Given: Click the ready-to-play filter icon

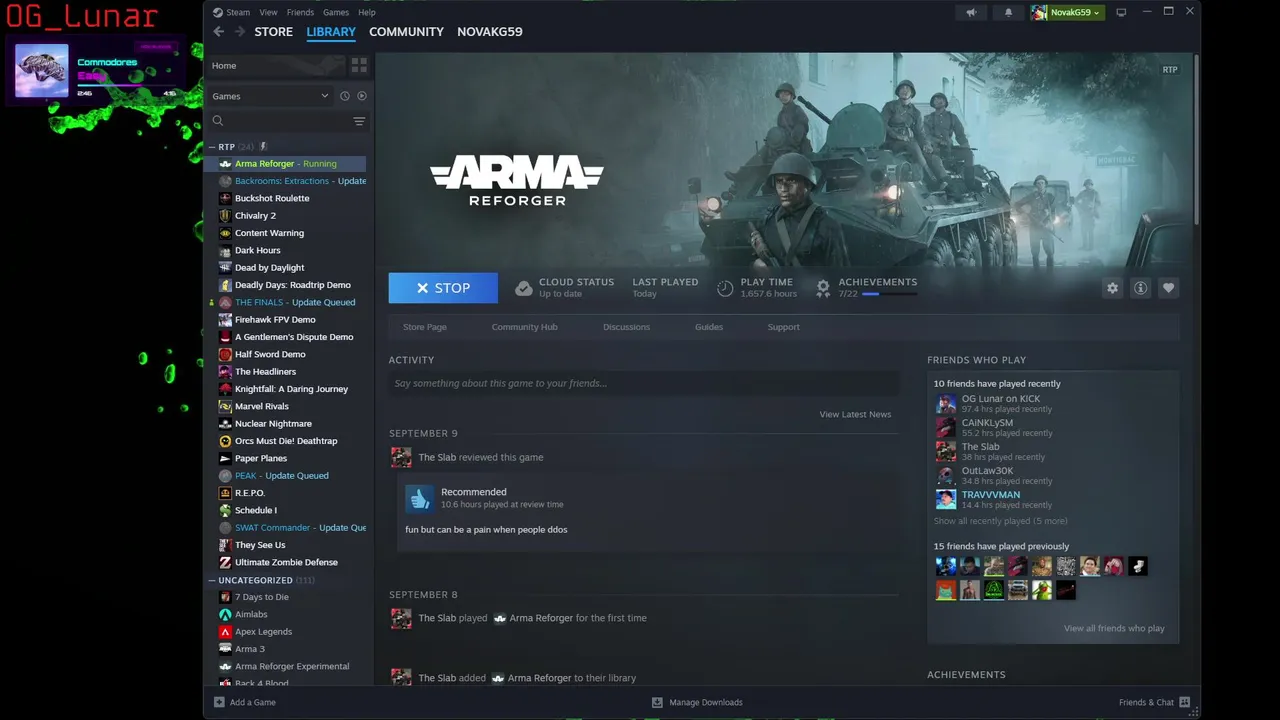Looking at the screenshot, I should tap(362, 96).
